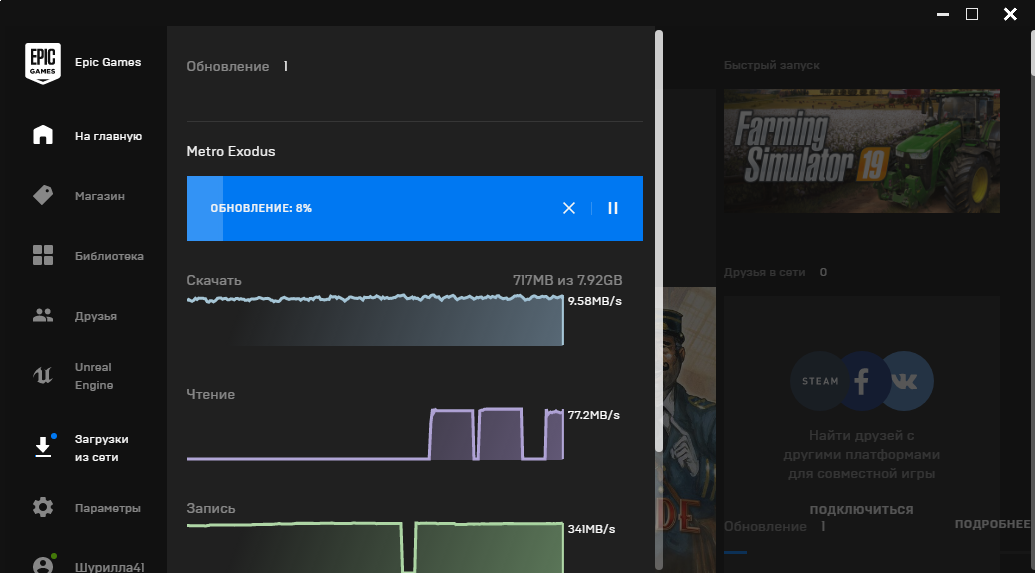Click the main window scrollbar thumb
The width and height of the screenshot is (1035, 573).
1032,53
